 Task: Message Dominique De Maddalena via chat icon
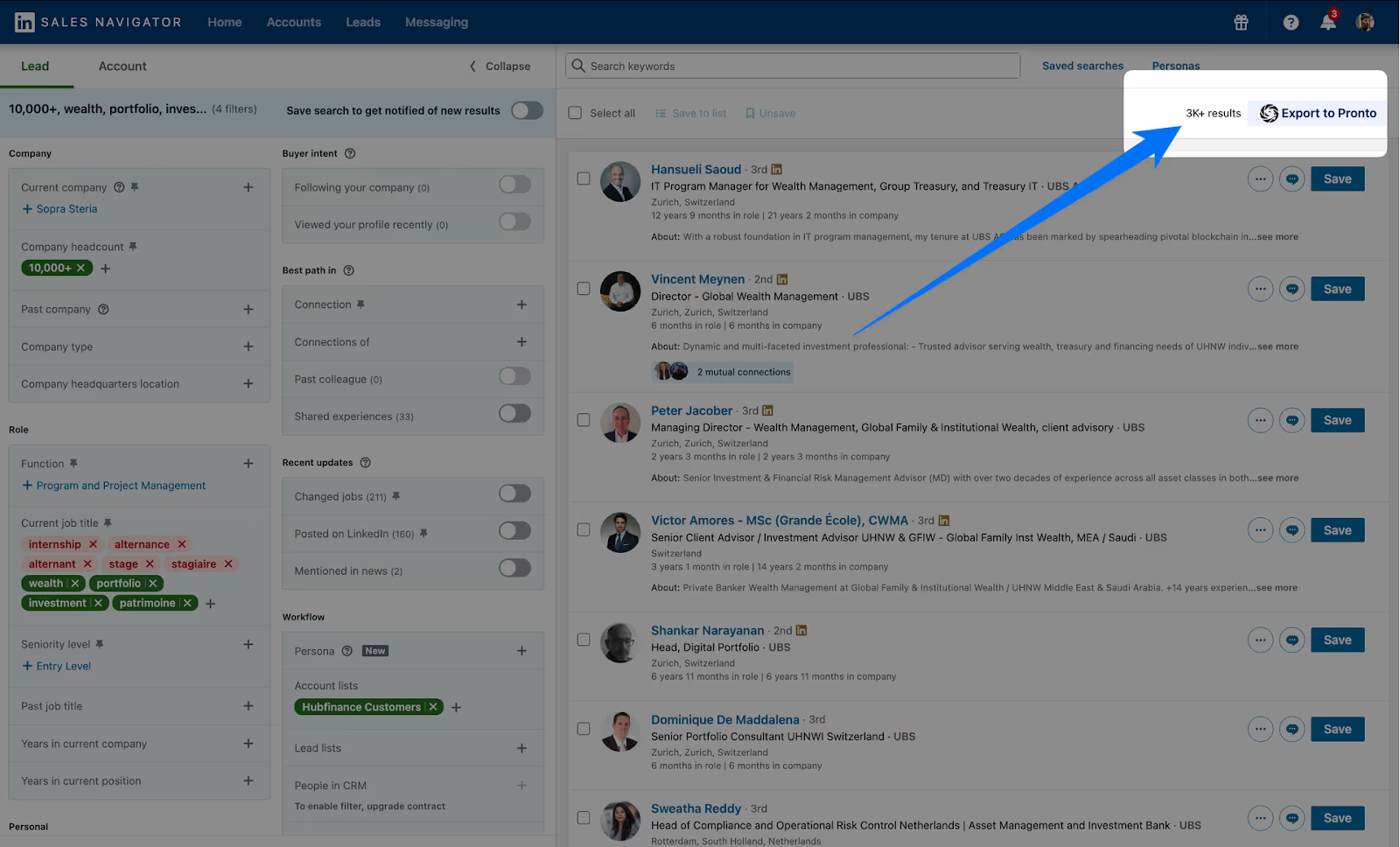(1292, 729)
